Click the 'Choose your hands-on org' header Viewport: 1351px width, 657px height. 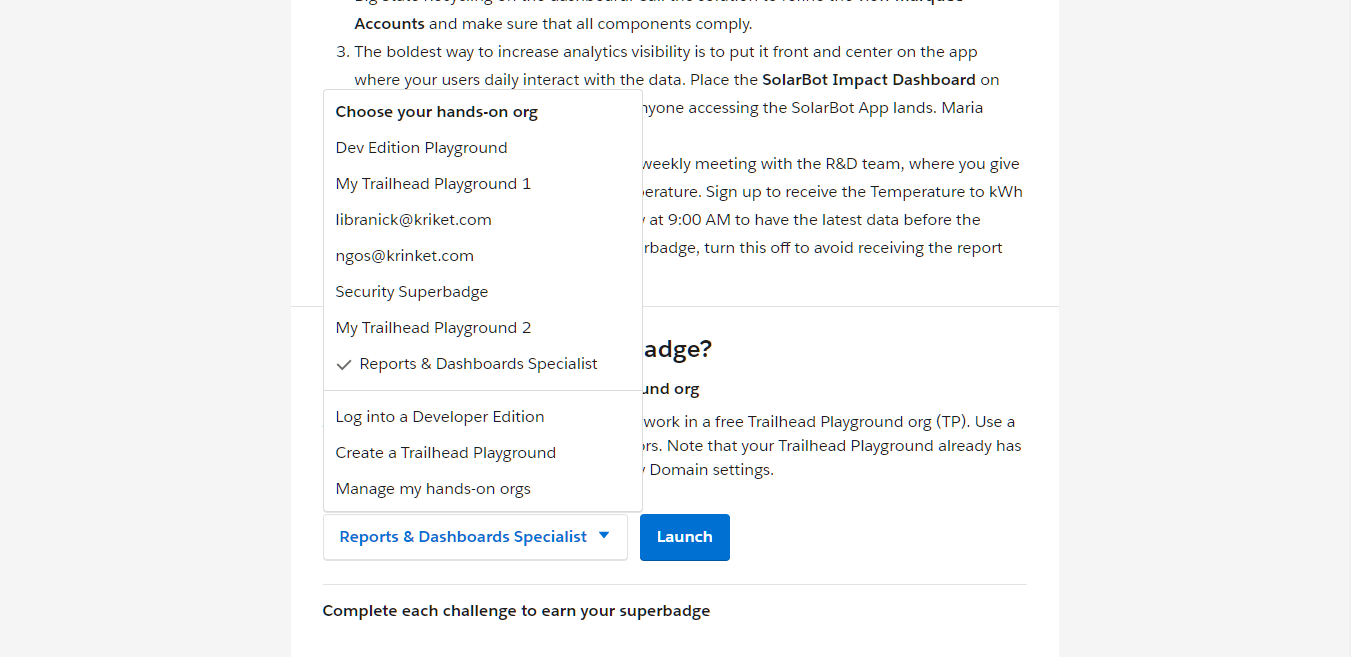coord(436,112)
